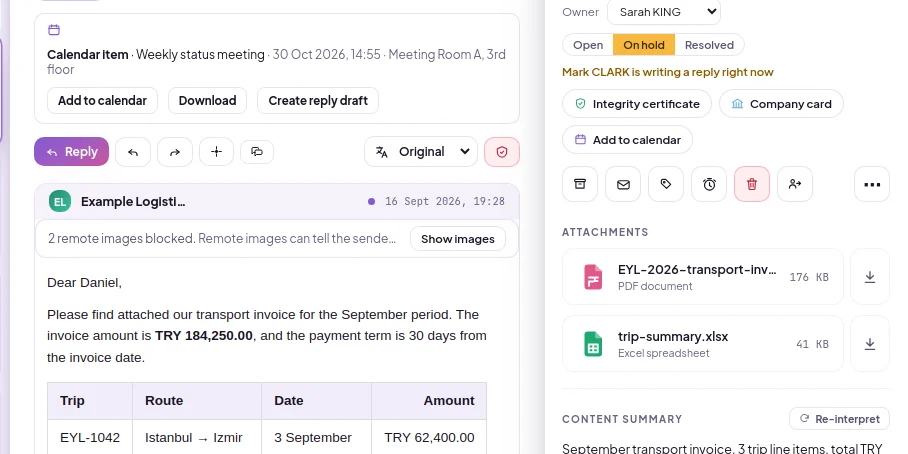Click 'Mark CLARK is writing a reply' notice
This screenshot has height=454, width=908.
pos(668,72)
